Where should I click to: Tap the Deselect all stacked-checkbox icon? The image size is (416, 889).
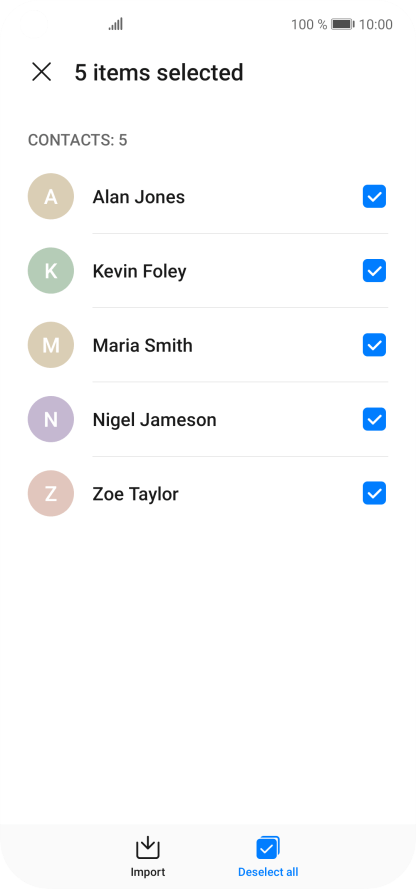tap(268, 848)
